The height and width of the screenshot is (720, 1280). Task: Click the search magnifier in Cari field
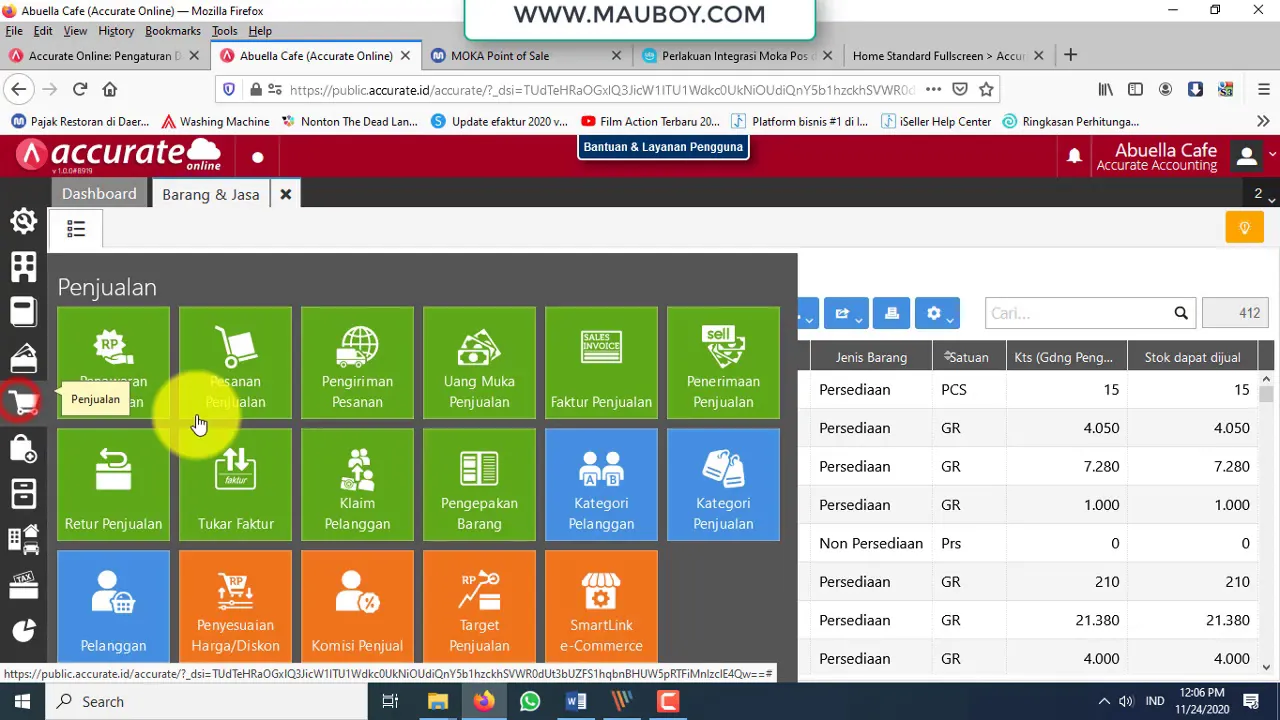click(1181, 314)
